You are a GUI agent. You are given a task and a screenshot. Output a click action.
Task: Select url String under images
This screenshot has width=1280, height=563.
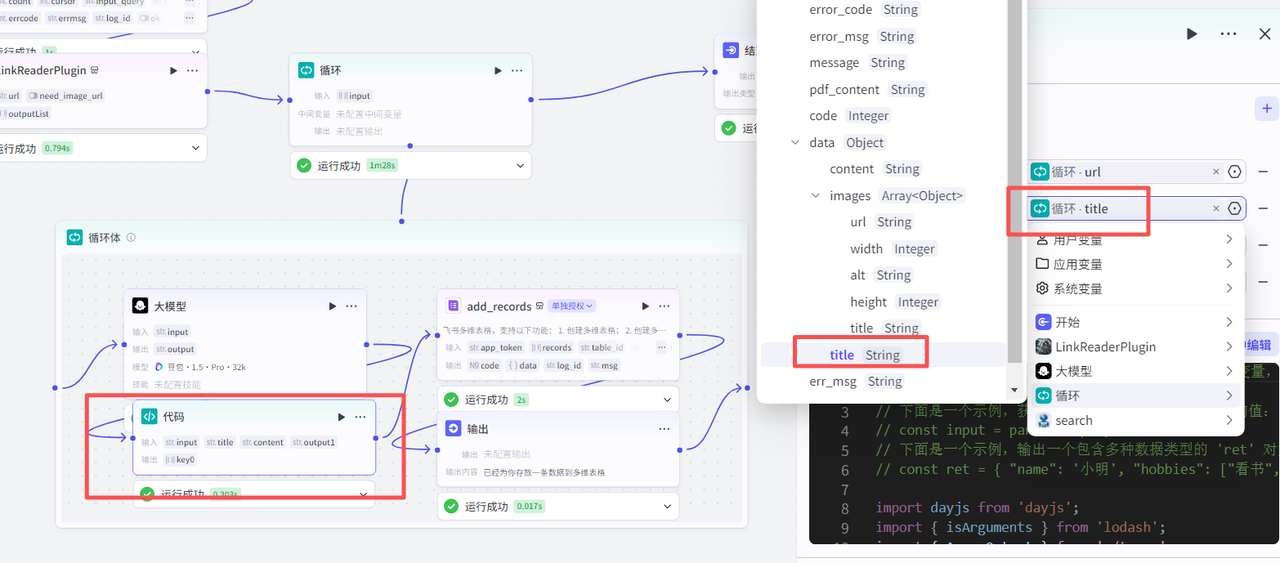coord(881,222)
